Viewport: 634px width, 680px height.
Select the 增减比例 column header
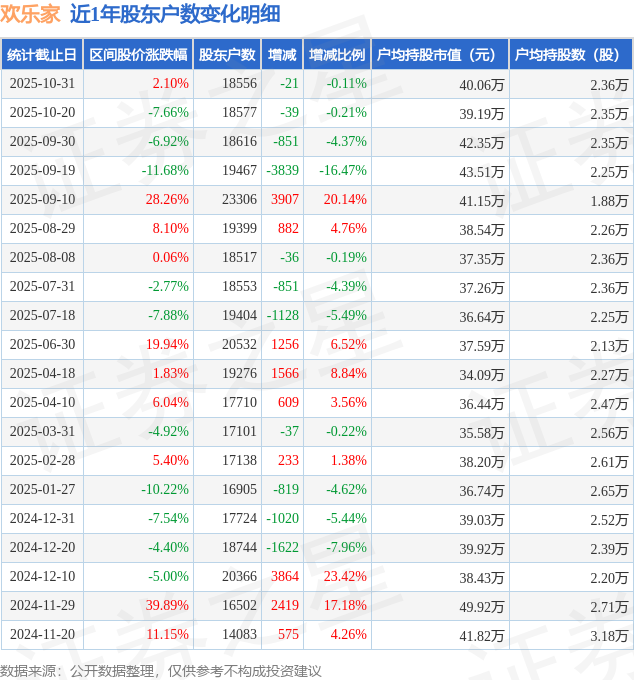(337, 55)
